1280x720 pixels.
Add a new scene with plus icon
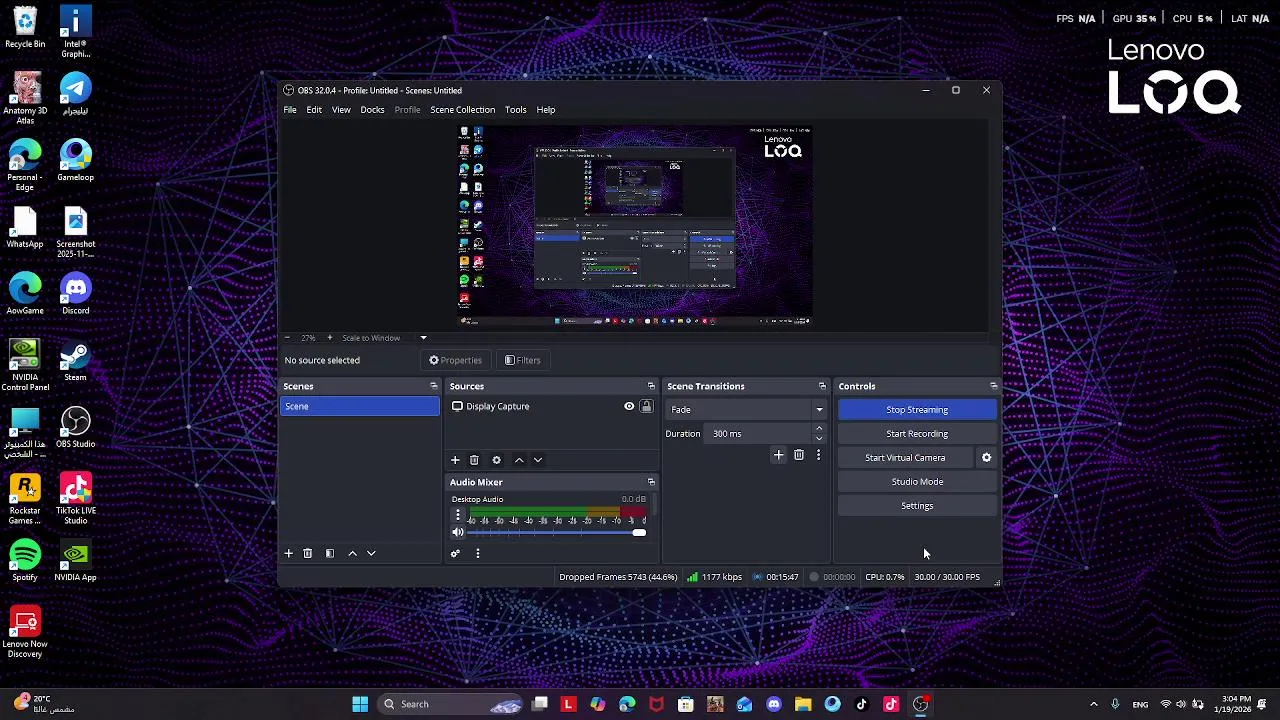(288, 553)
